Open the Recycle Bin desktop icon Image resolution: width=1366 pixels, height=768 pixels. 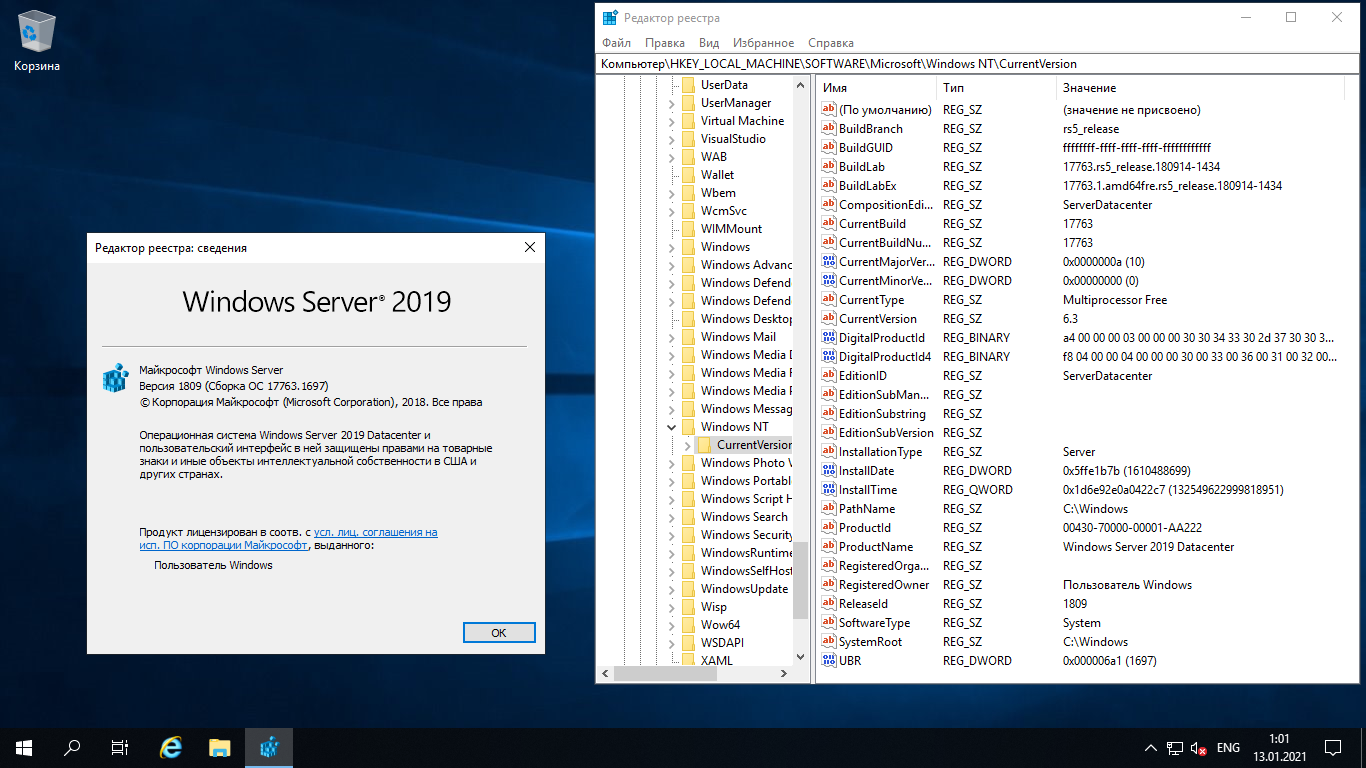pyautogui.click(x=37, y=40)
